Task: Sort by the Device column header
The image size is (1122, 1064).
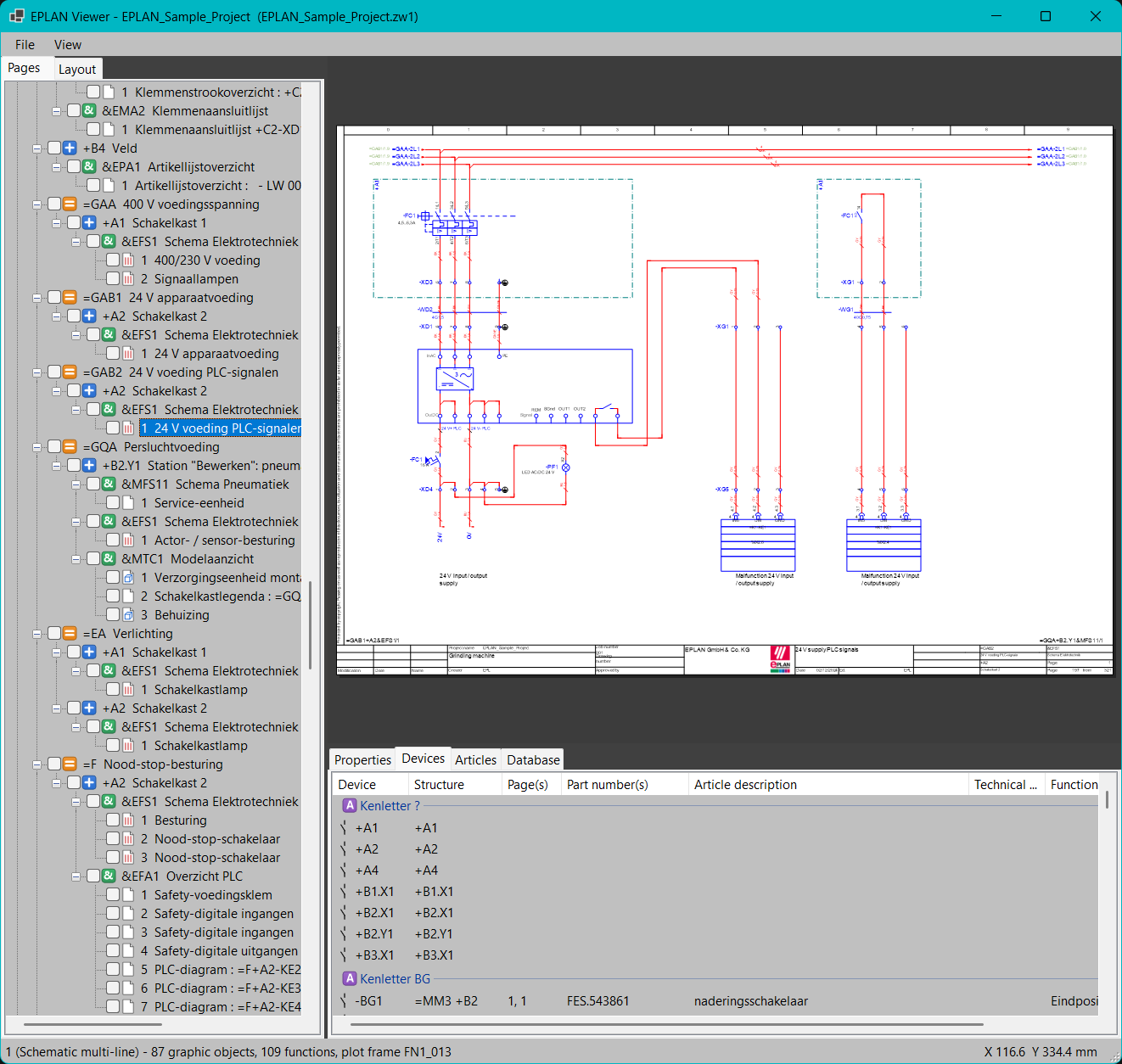Action: (370, 785)
